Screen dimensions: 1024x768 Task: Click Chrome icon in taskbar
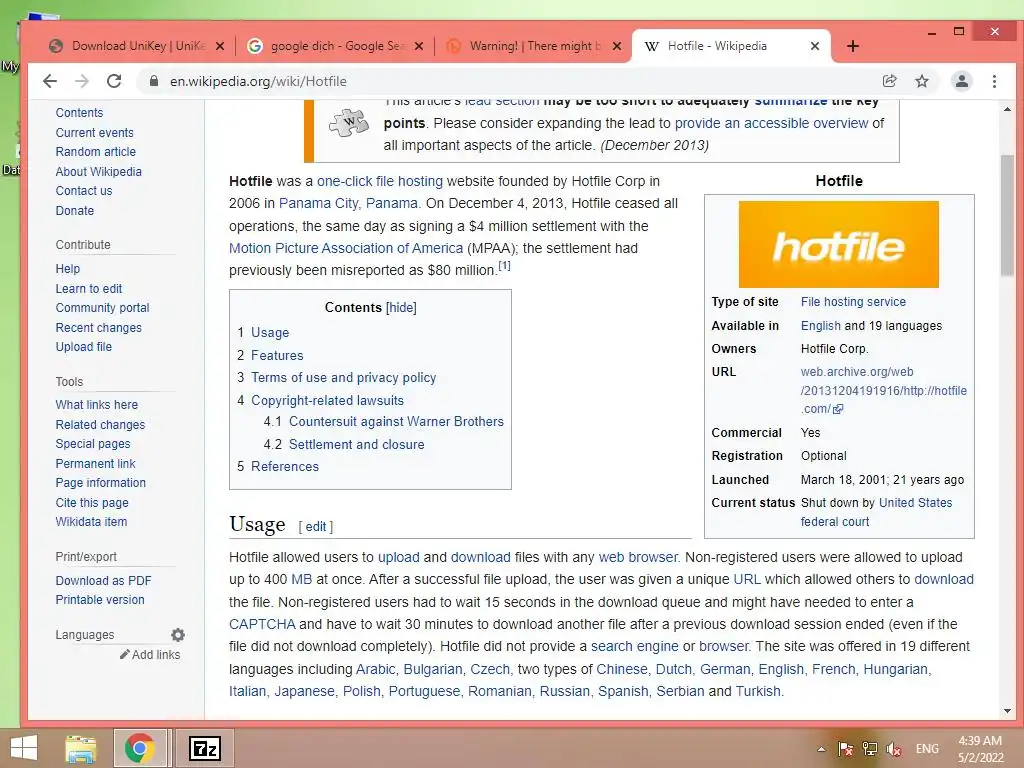140,748
